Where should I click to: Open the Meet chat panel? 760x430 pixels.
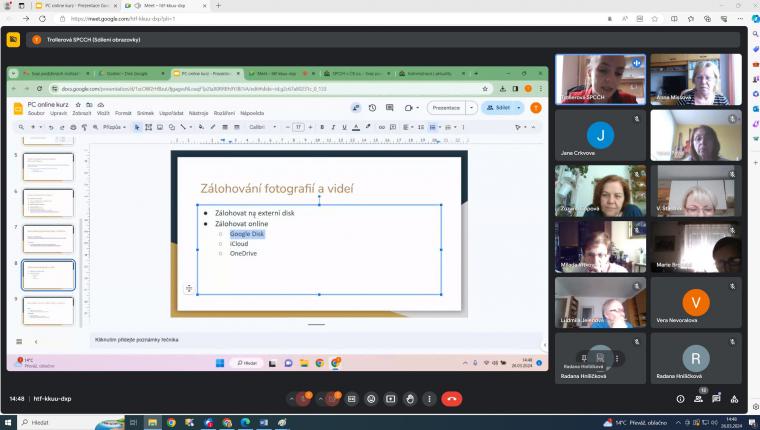pyautogui.click(x=716, y=399)
